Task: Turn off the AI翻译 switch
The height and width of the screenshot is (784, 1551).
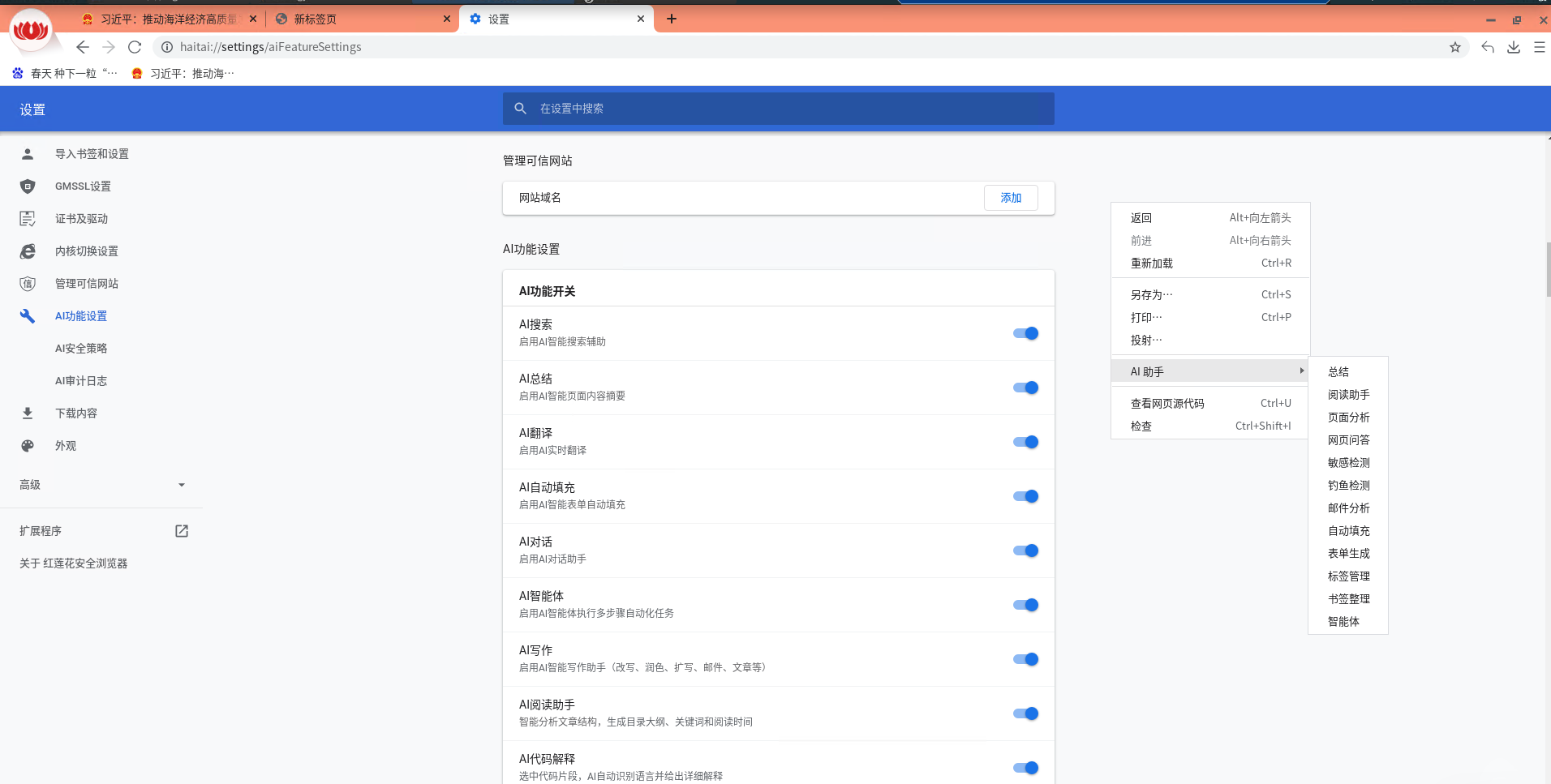Action: [x=1025, y=442]
